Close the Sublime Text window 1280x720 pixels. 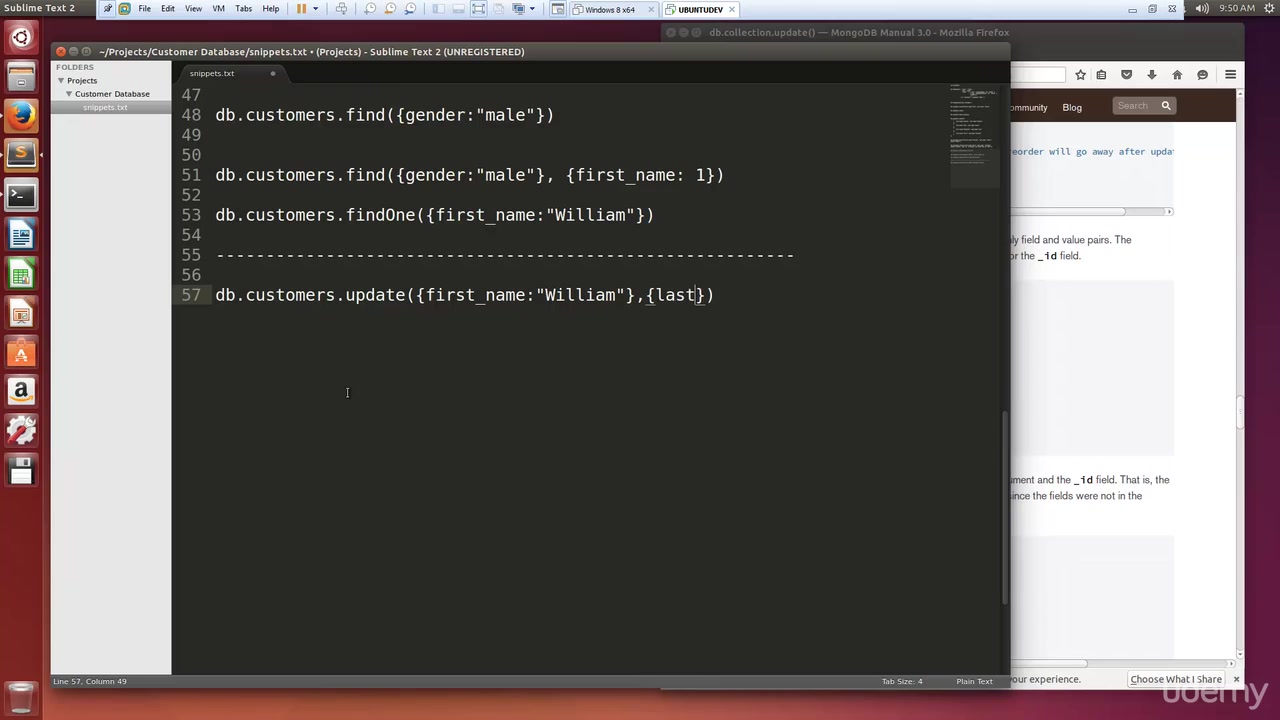(60, 51)
